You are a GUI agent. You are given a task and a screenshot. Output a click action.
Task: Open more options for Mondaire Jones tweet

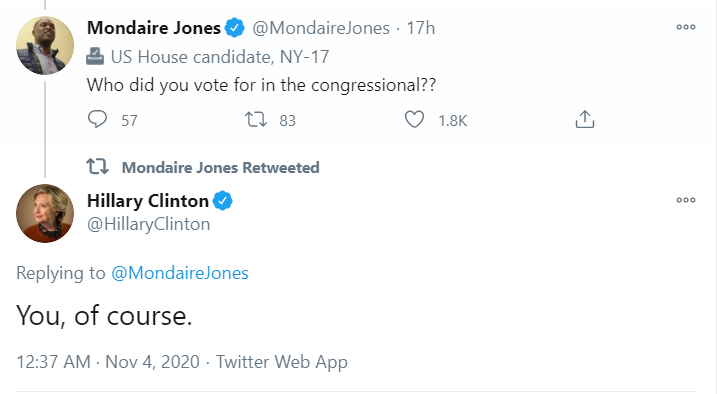click(686, 27)
